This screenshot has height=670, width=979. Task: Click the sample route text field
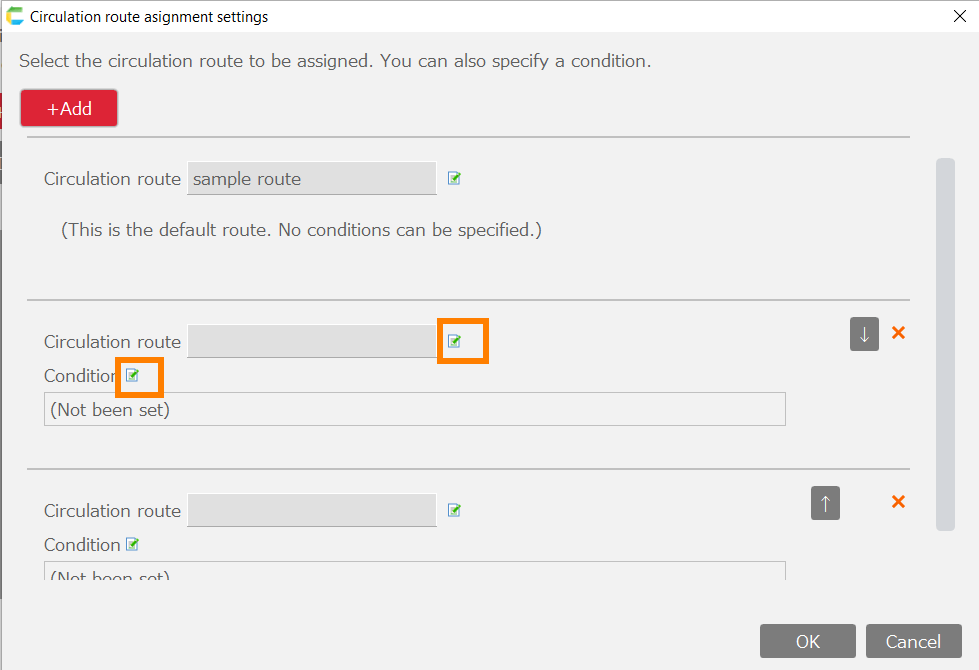pos(311,179)
